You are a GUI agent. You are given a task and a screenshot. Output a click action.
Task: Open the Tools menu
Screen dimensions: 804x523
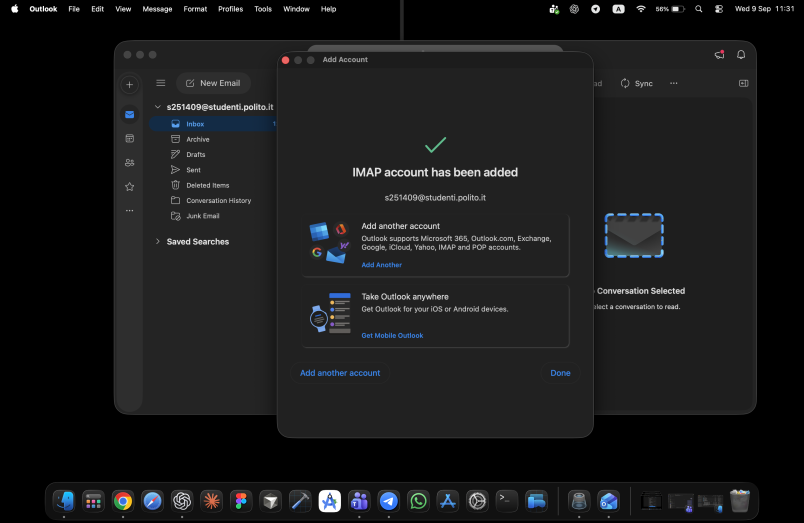pos(263,9)
